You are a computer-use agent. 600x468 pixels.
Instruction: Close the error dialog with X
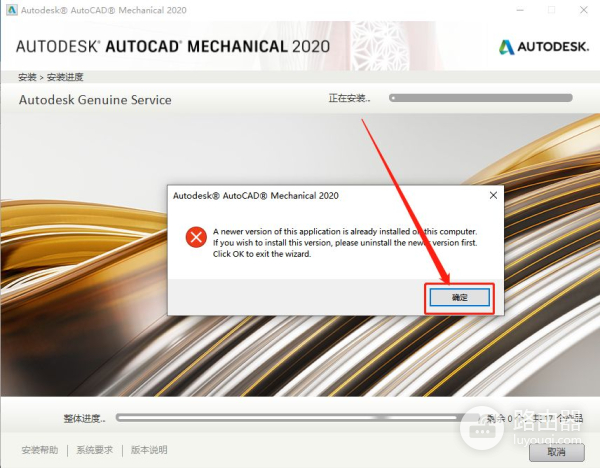pos(492,195)
